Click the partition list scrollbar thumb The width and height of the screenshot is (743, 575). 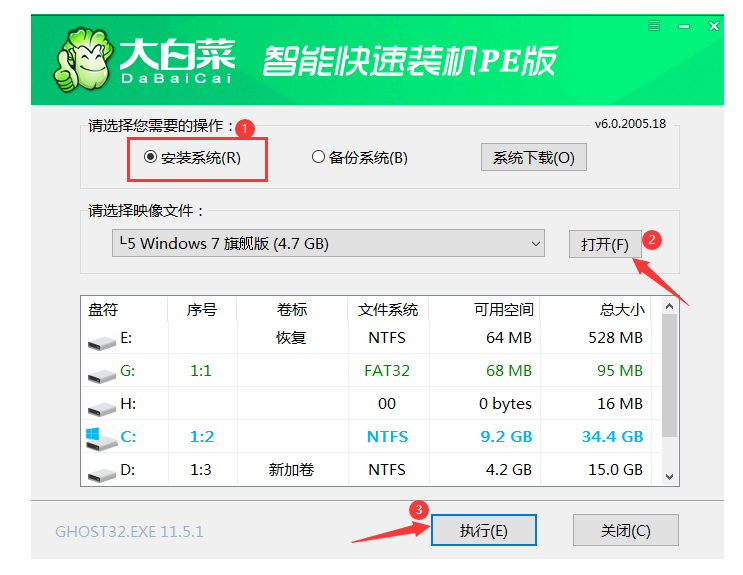[x=669, y=375]
